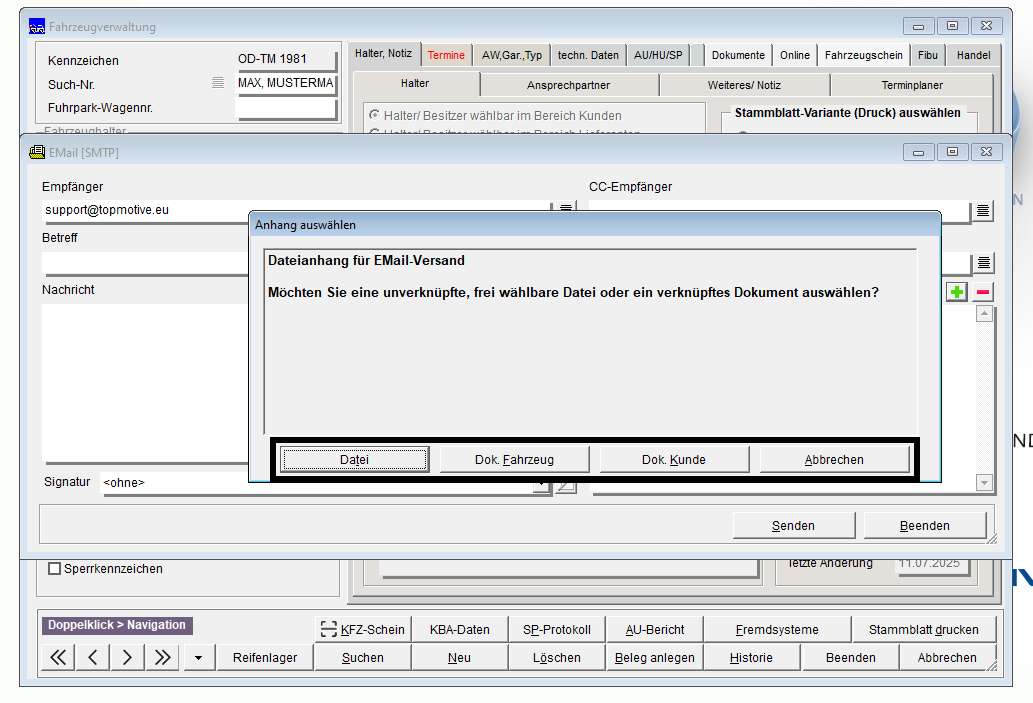Screen dimensions: 1033x703
Task: Select the Halter sub-tab
Action: (415, 83)
